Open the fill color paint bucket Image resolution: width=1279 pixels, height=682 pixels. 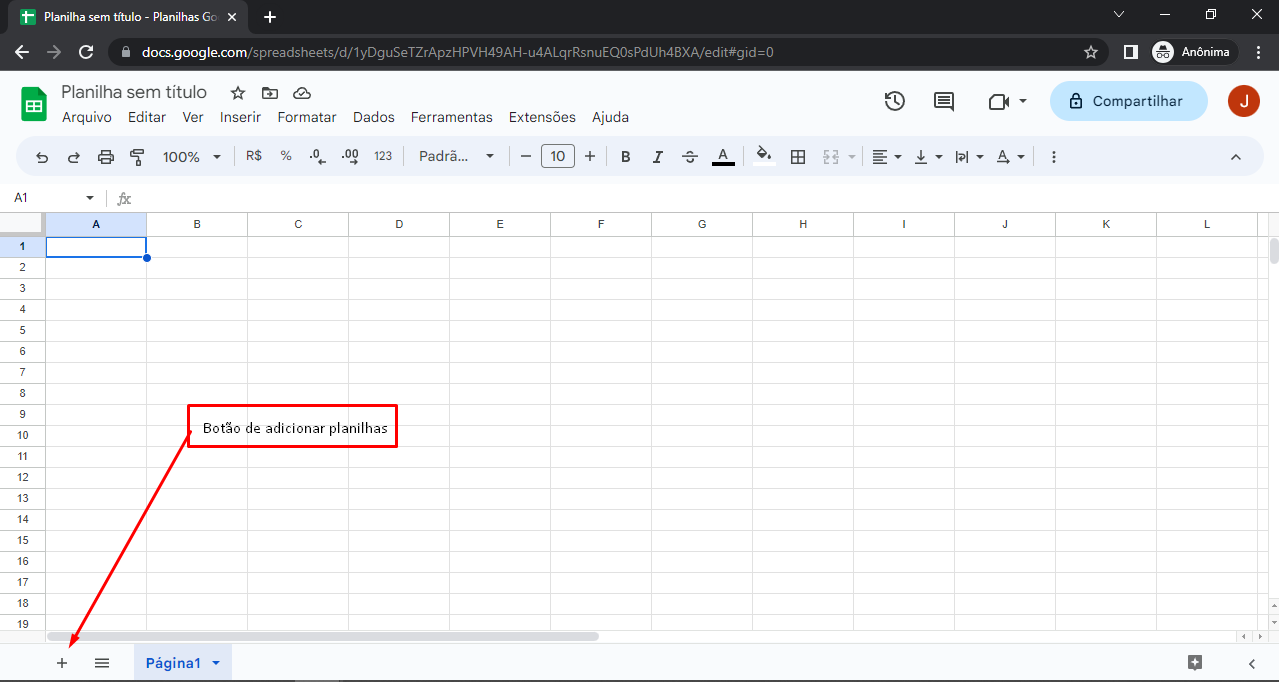764,157
